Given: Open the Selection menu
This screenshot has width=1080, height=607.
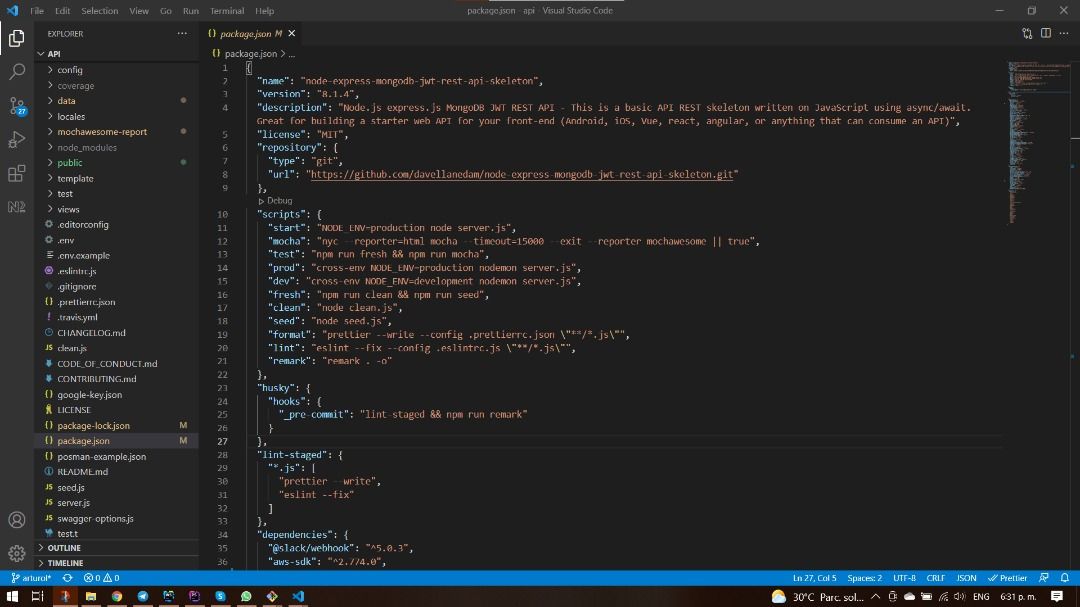Looking at the screenshot, I should coord(99,10).
